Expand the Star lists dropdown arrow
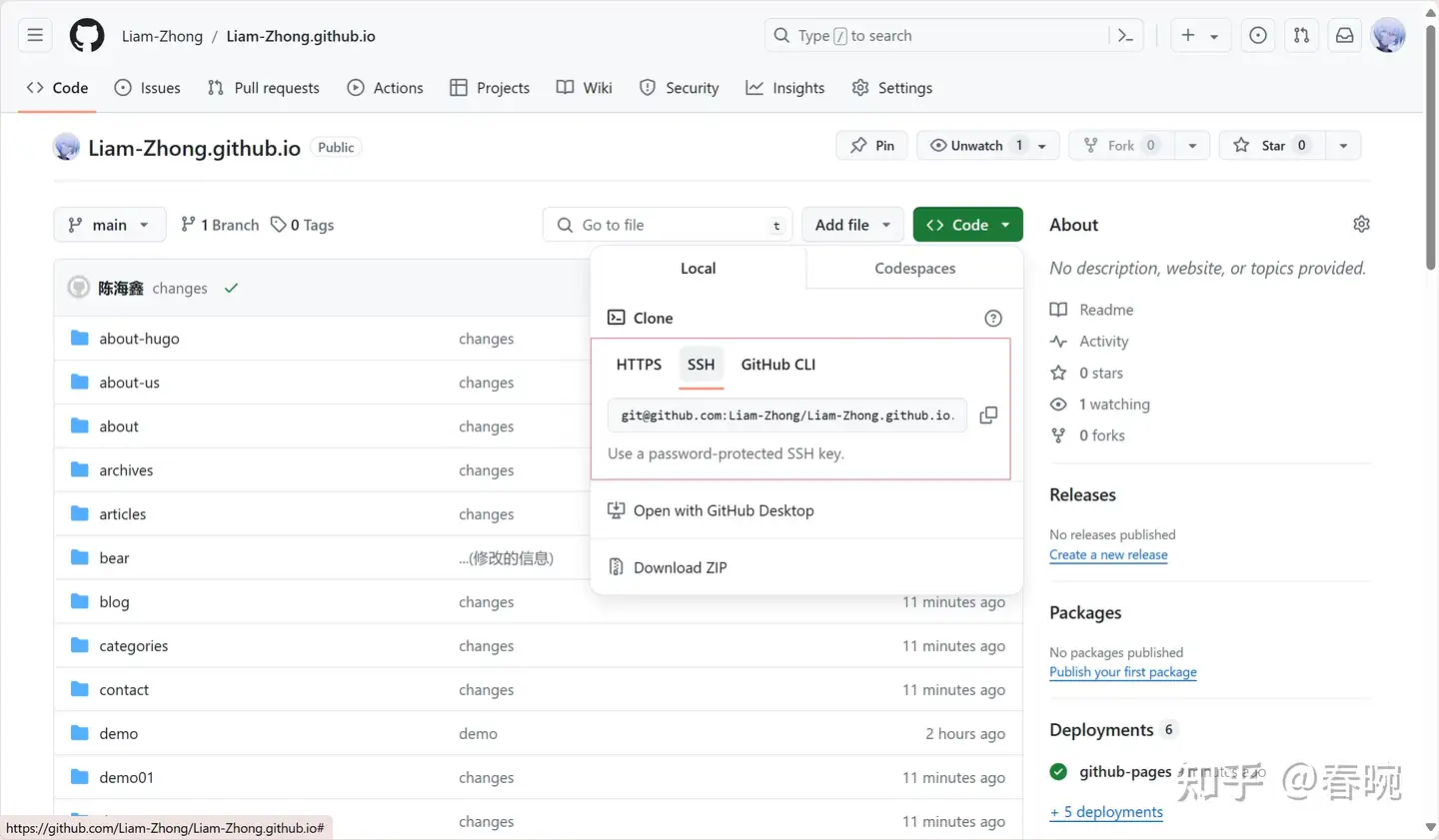 pos(1343,146)
